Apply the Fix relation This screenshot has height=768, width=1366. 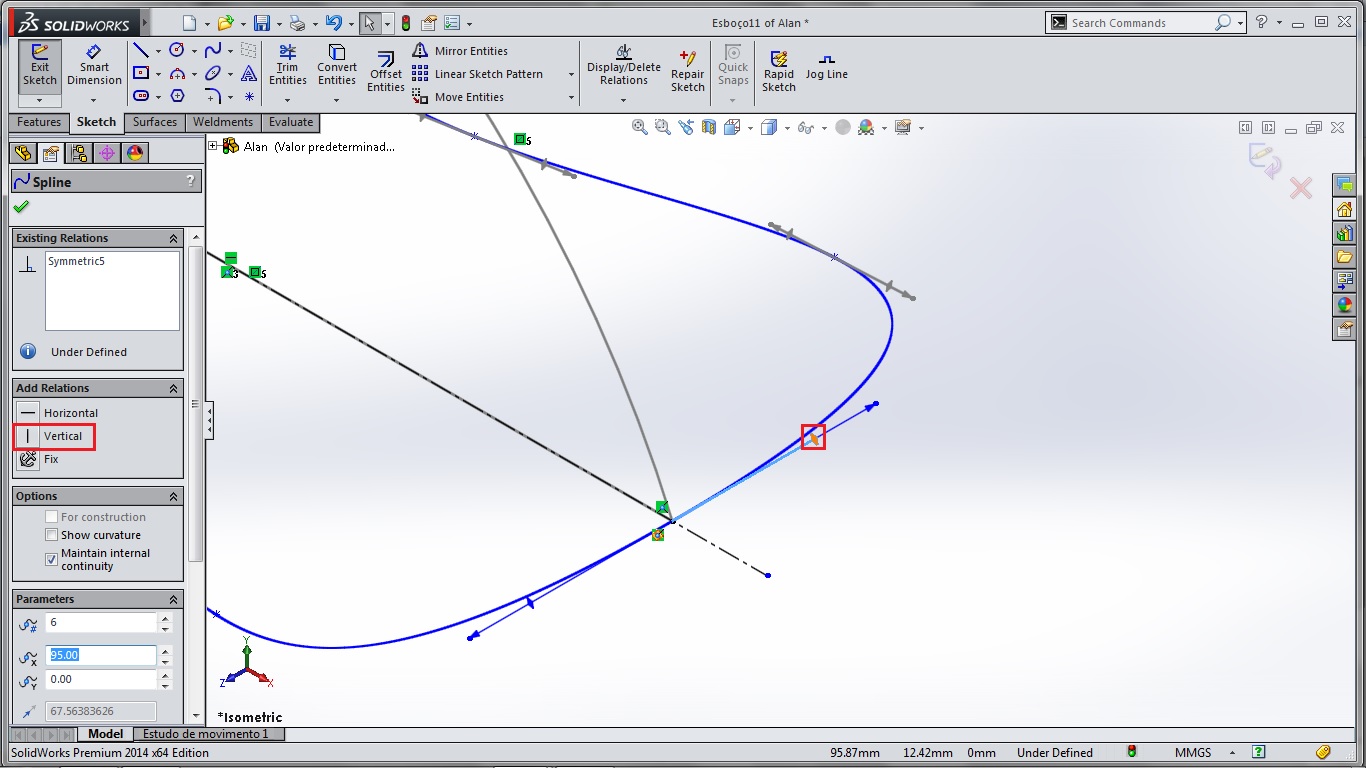click(x=50, y=459)
